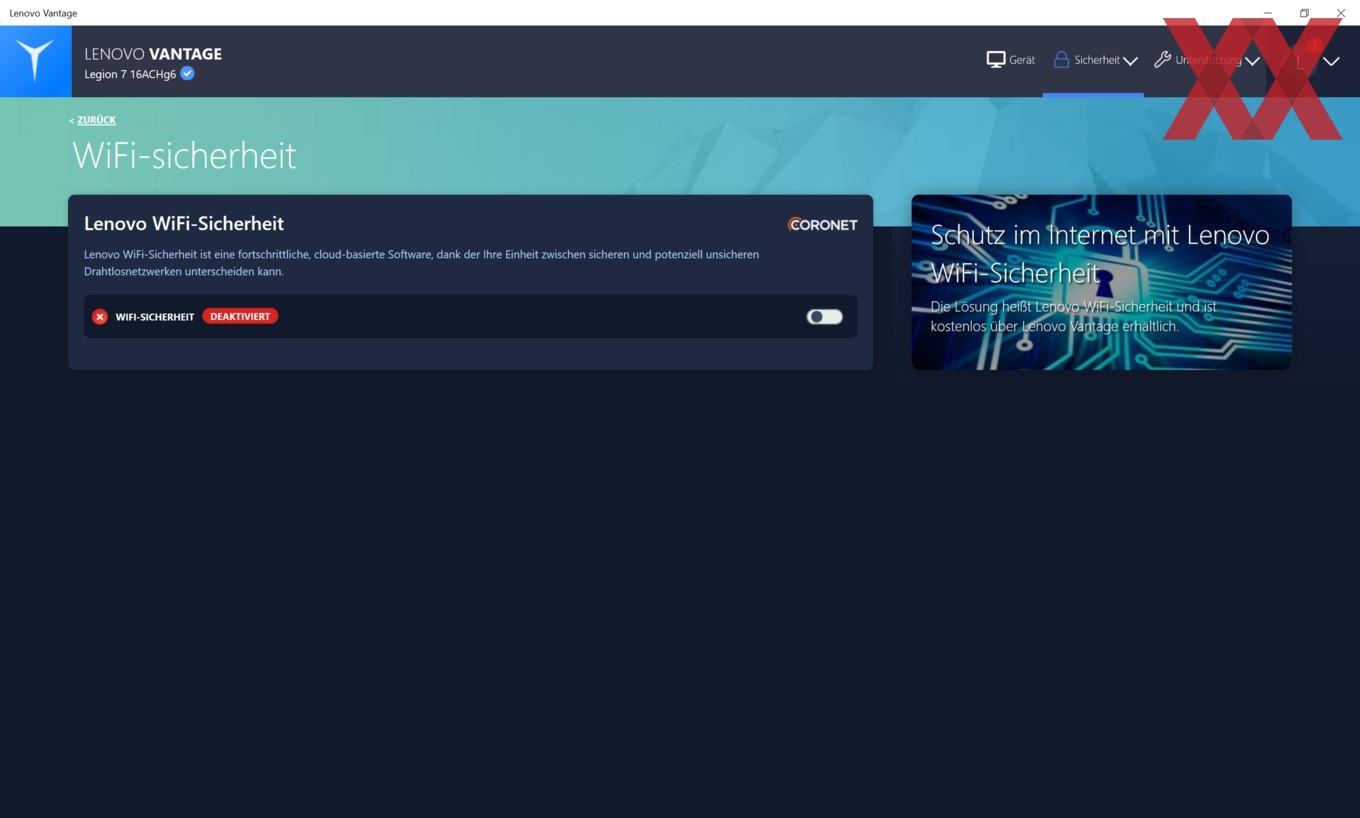Click the Legion 7 16ACHg6 device name

pyautogui.click(x=130, y=74)
